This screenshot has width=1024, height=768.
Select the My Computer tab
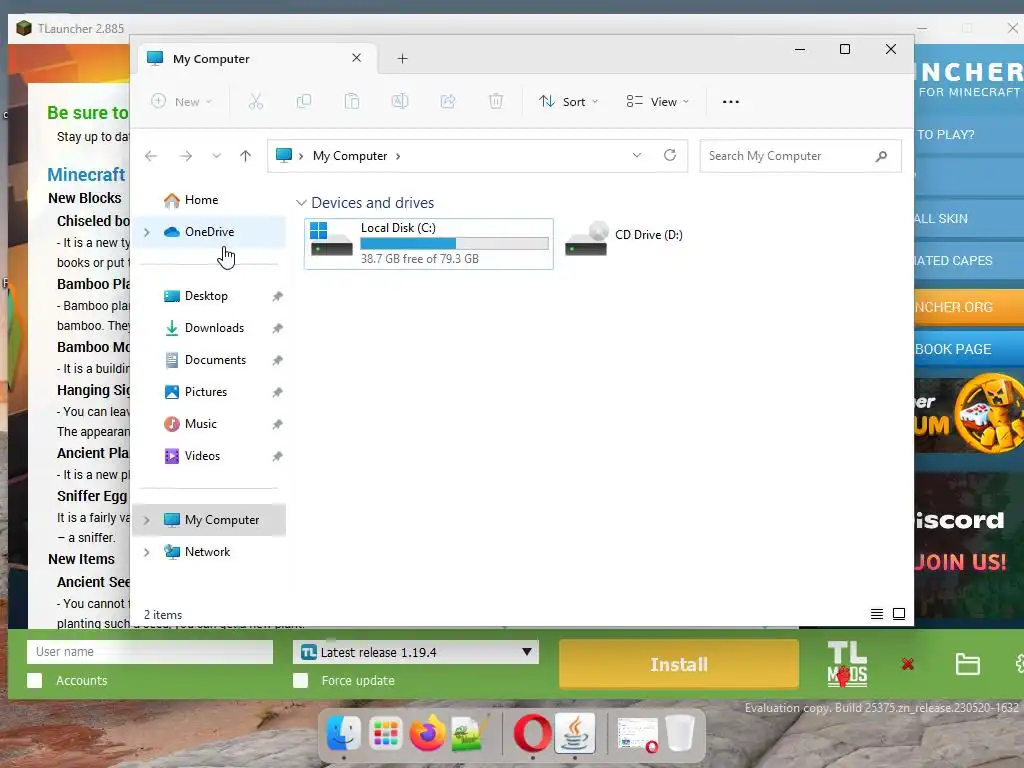255,59
